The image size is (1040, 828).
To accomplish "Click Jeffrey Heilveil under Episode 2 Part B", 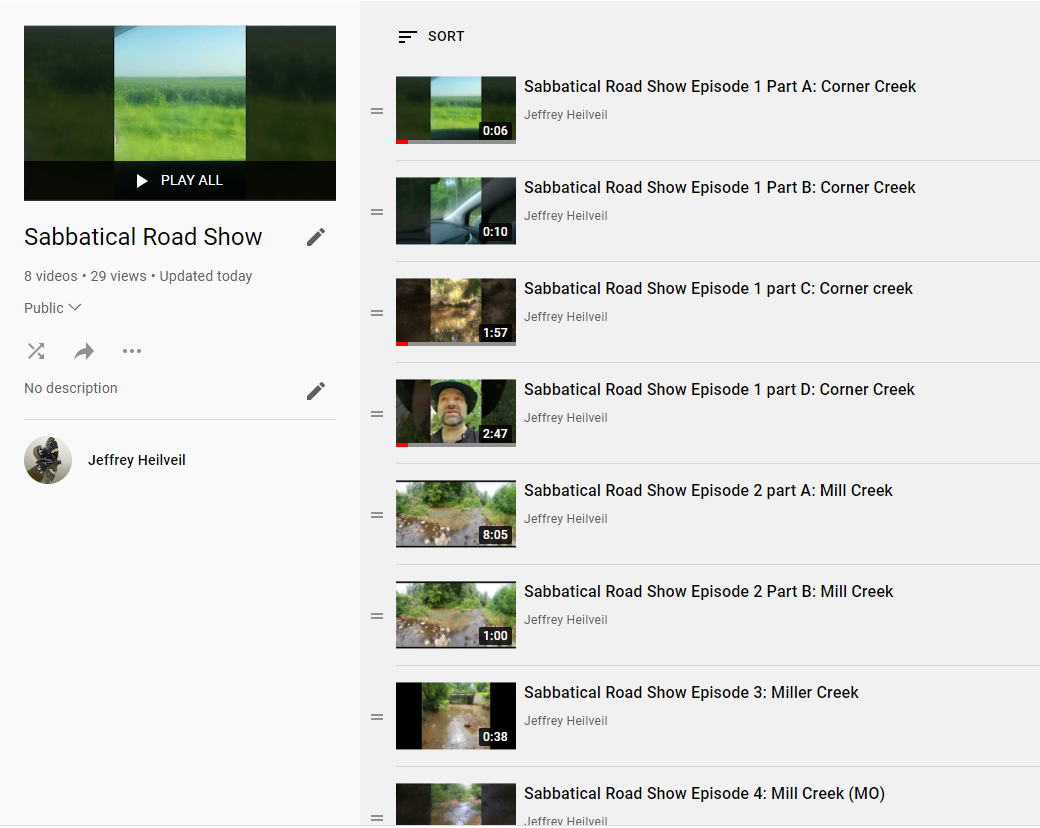I will (566, 619).
